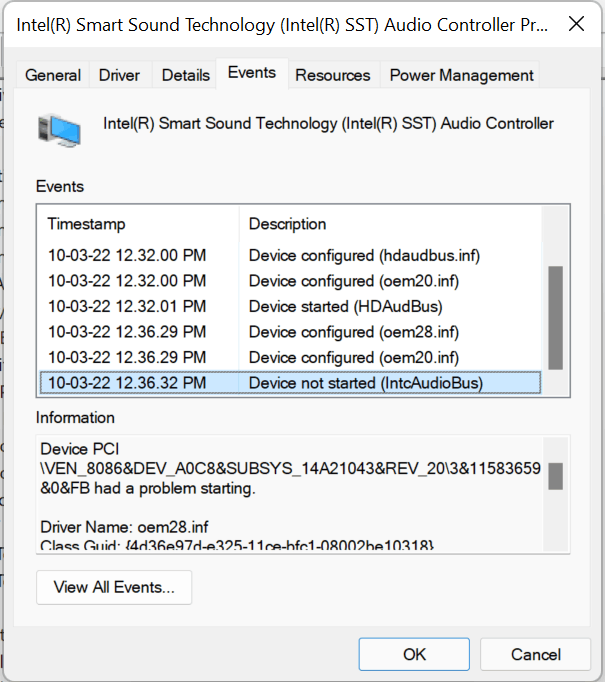The width and height of the screenshot is (605, 682).
Task: Select the 12.32.00 PM oem20.inf event
Action: pos(290,281)
